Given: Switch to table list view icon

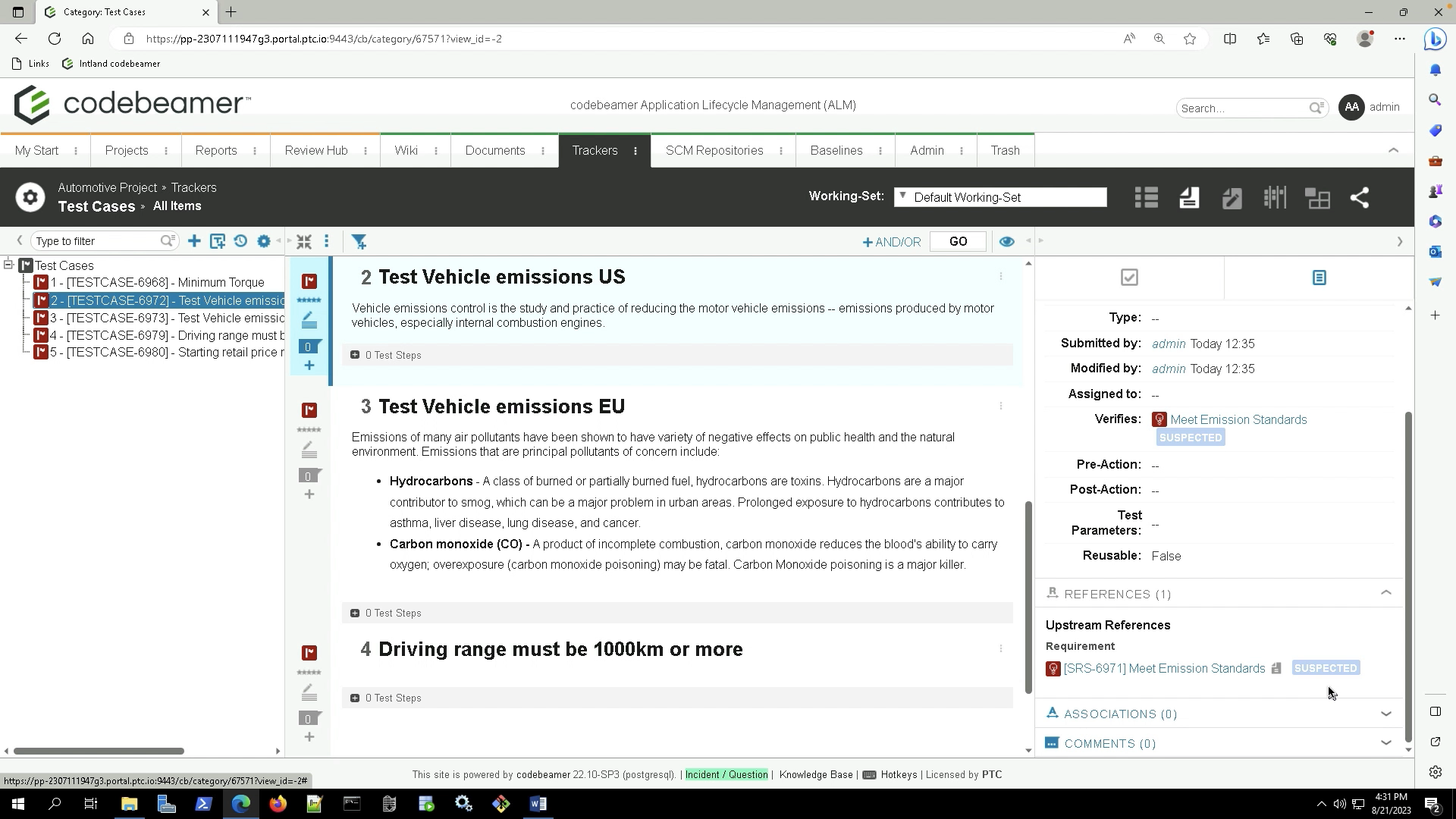Looking at the screenshot, I should (x=1146, y=198).
